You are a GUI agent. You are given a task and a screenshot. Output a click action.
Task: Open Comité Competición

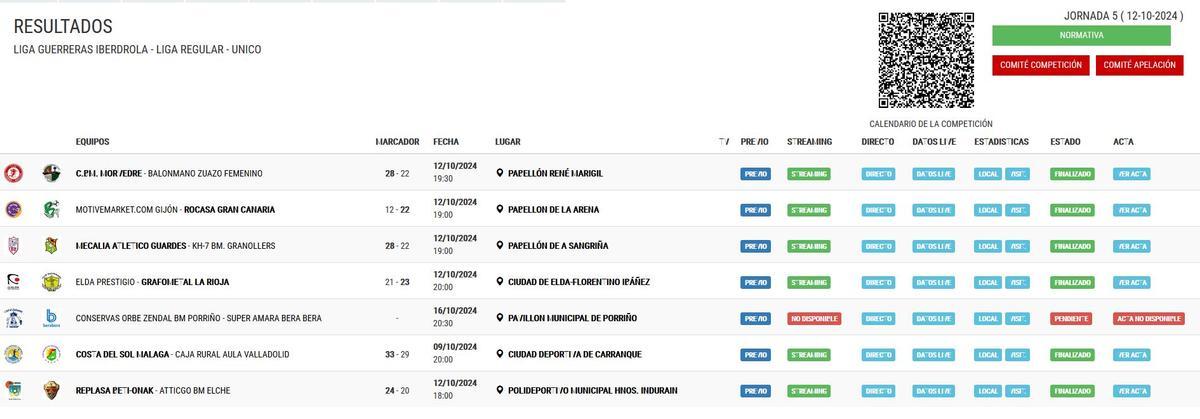pos(1041,65)
